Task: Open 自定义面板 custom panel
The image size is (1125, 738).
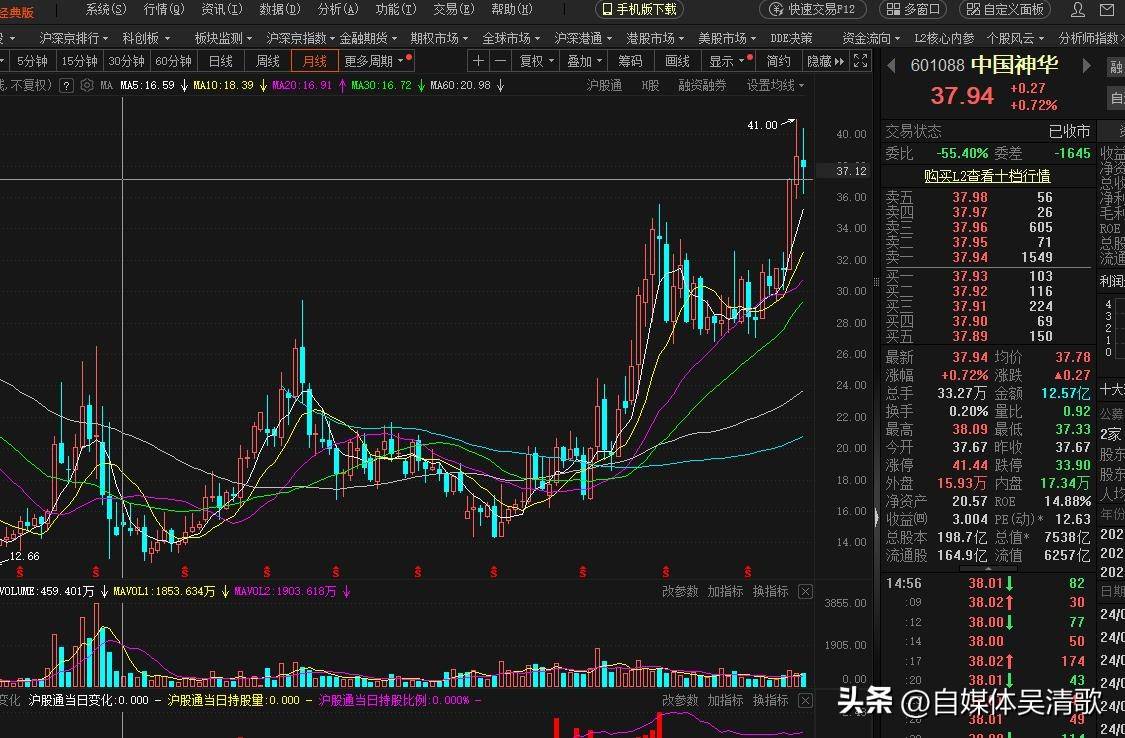Action: [1007, 9]
